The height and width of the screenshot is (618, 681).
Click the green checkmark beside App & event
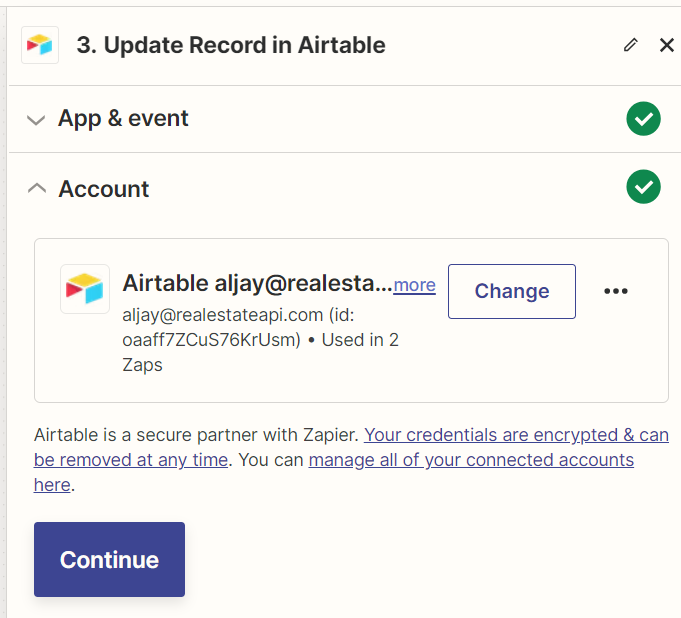coord(643,119)
